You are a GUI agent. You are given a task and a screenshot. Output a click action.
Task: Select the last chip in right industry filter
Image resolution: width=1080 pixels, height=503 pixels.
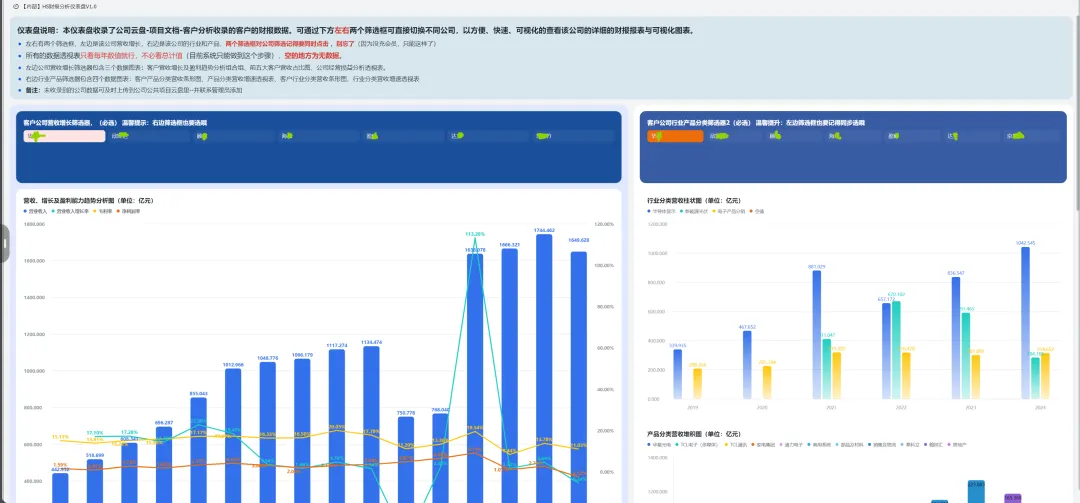(1031, 136)
